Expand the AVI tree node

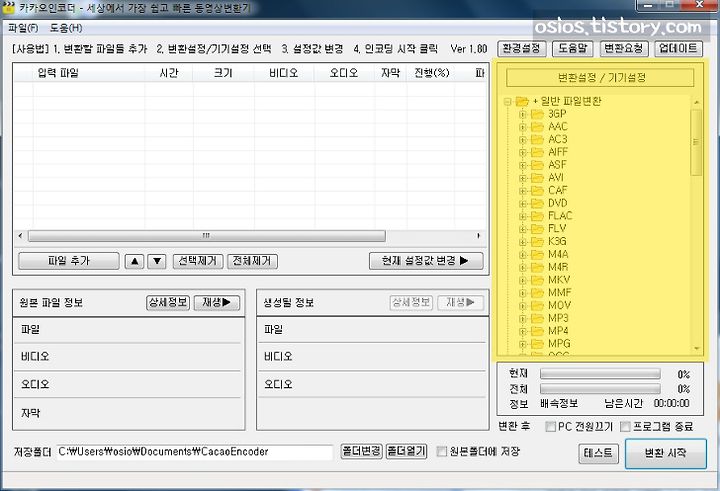[x=523, y=178]
